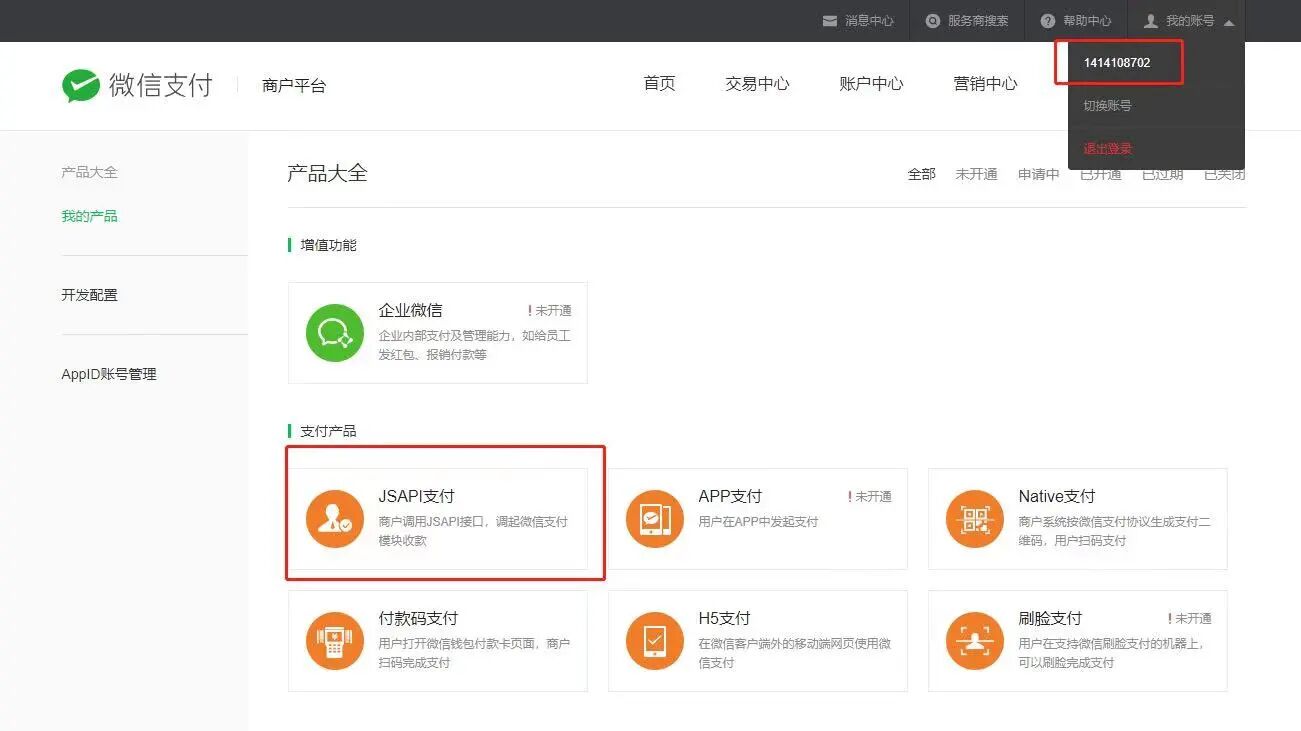
Task: Click the green 企业微信 chat icon
Action: click(x=334, y=333)
